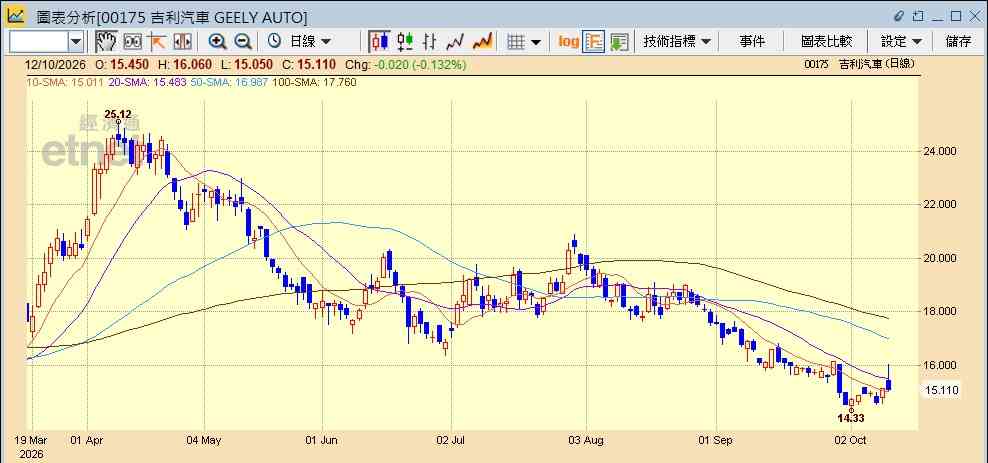Select the hand pan tool

click(106, 42)
